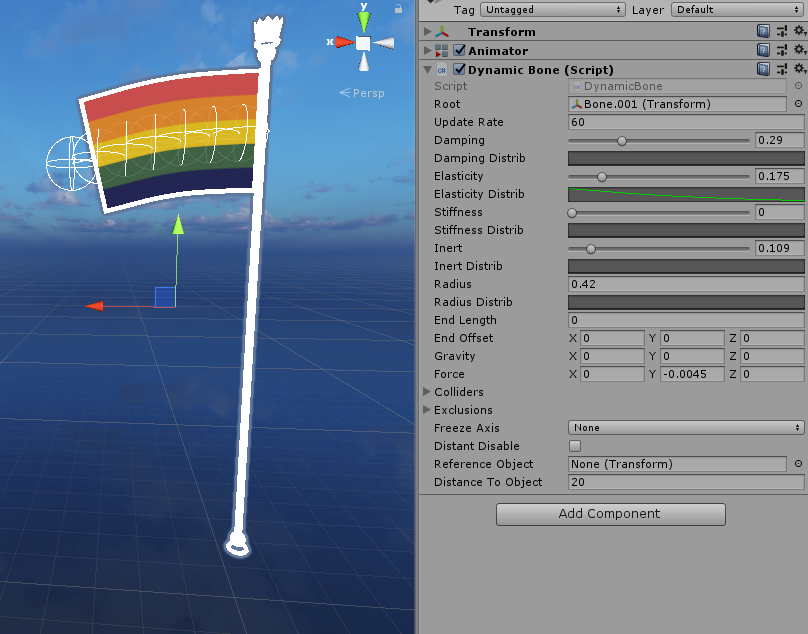Image resolution: width=808 pixels, height=634 pixels.
Task: Open the Animator component's gear settings menu
Action: [x=799, y=50]
